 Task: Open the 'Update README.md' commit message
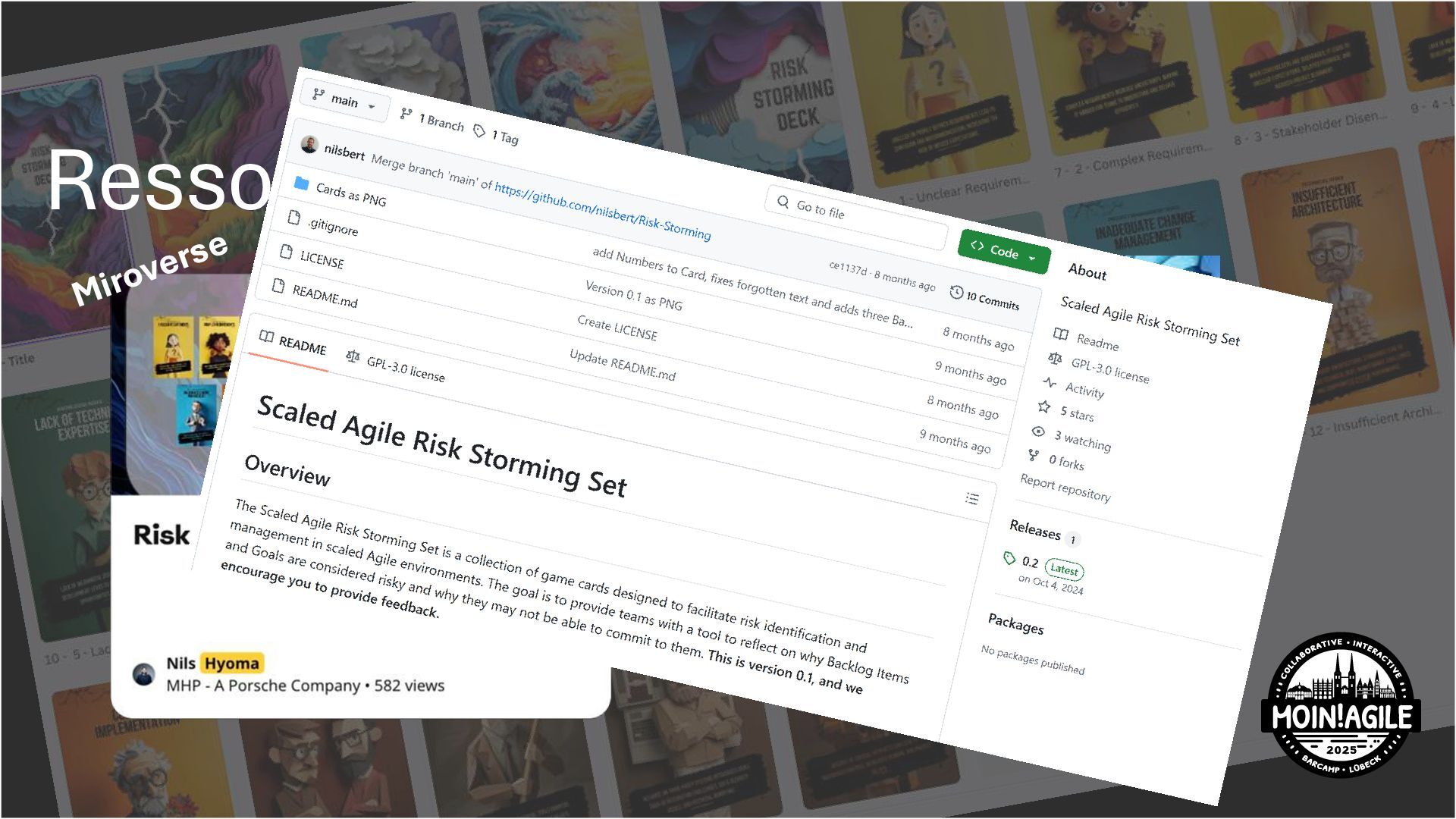pos(622,365)
